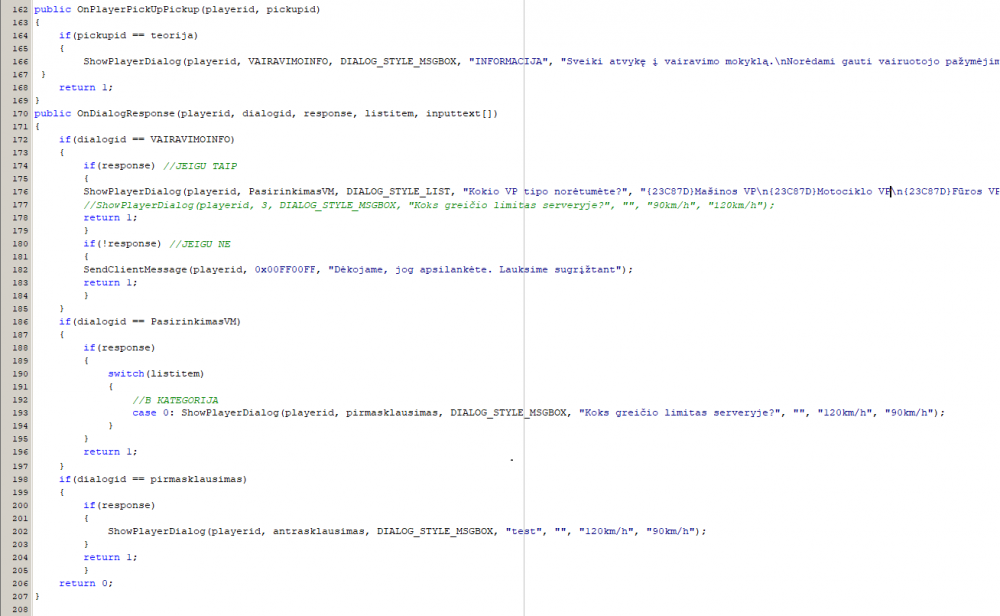Click the "test" string on line 202
1000x616 pixels.
(524, 531)
